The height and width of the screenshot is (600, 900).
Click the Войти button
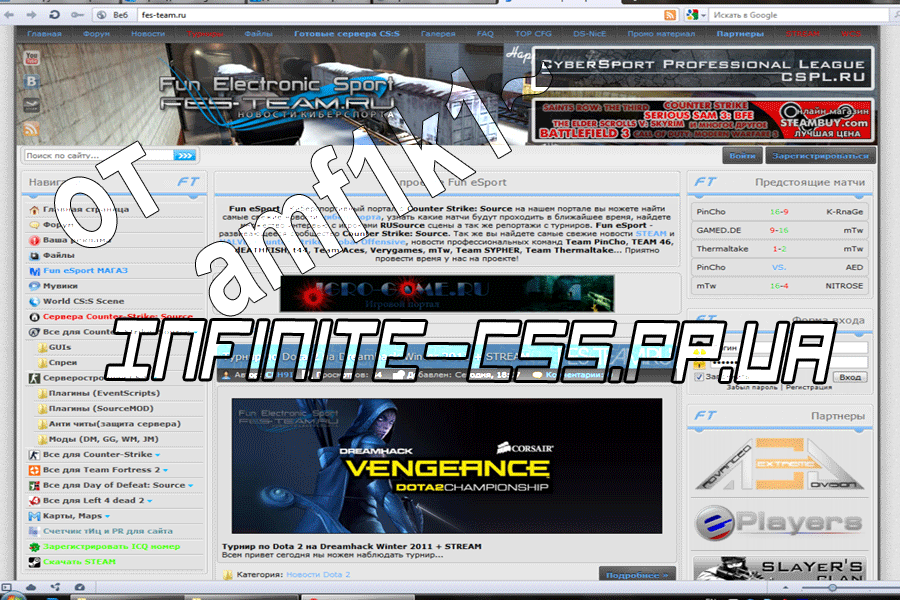coord(742,156)
